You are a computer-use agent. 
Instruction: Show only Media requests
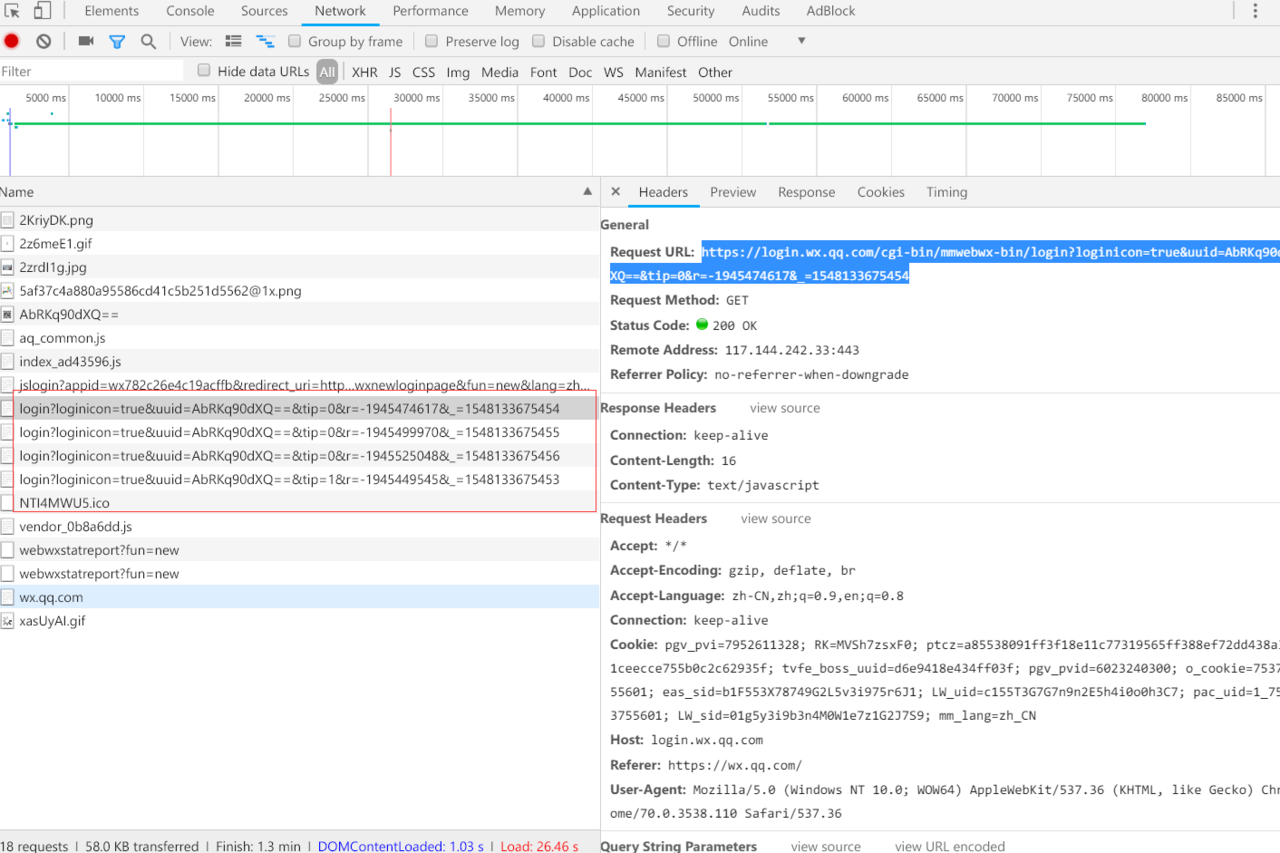[500, 72]
